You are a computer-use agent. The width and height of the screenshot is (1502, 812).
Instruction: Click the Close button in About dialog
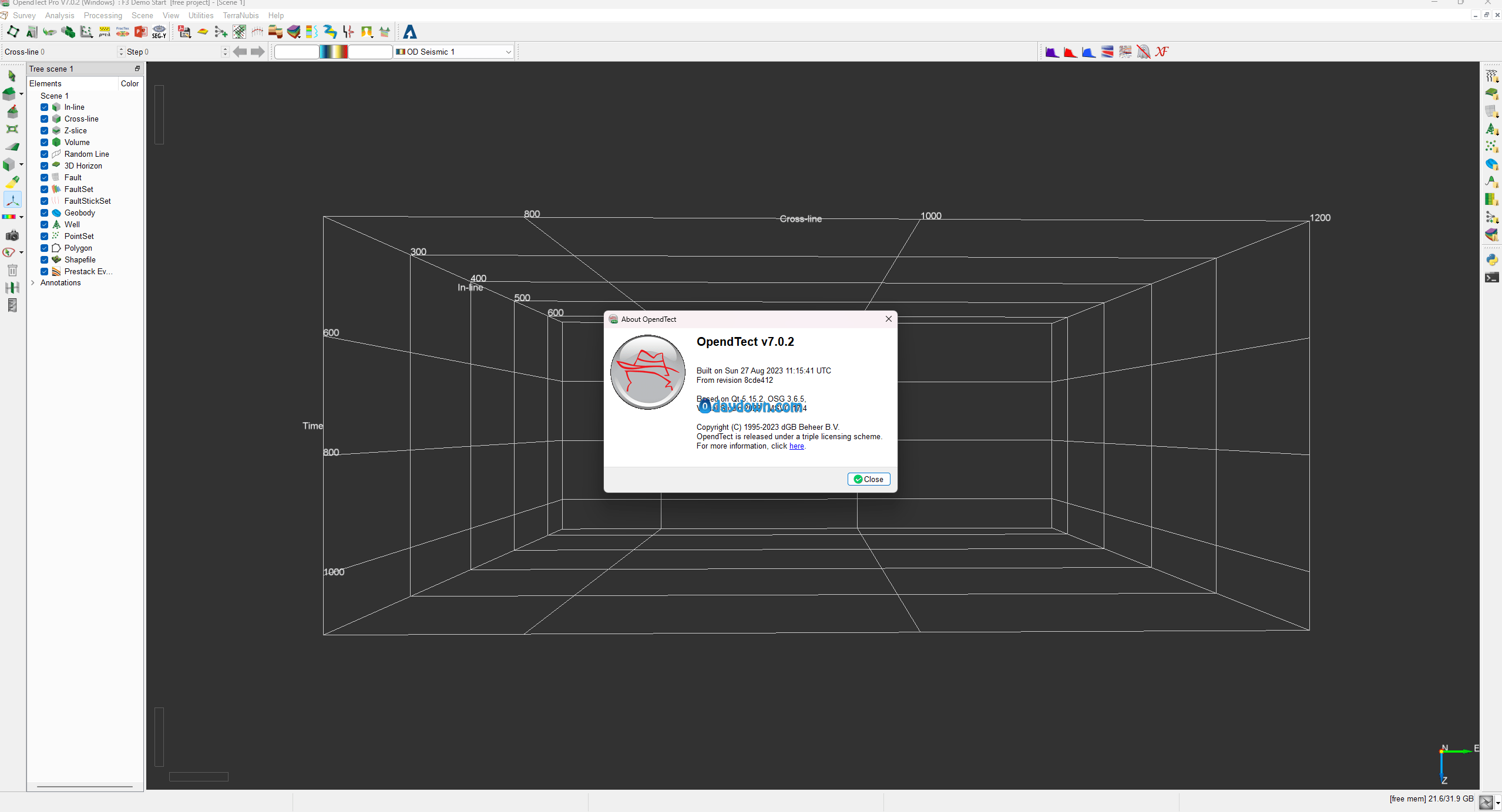pos(869,479)
